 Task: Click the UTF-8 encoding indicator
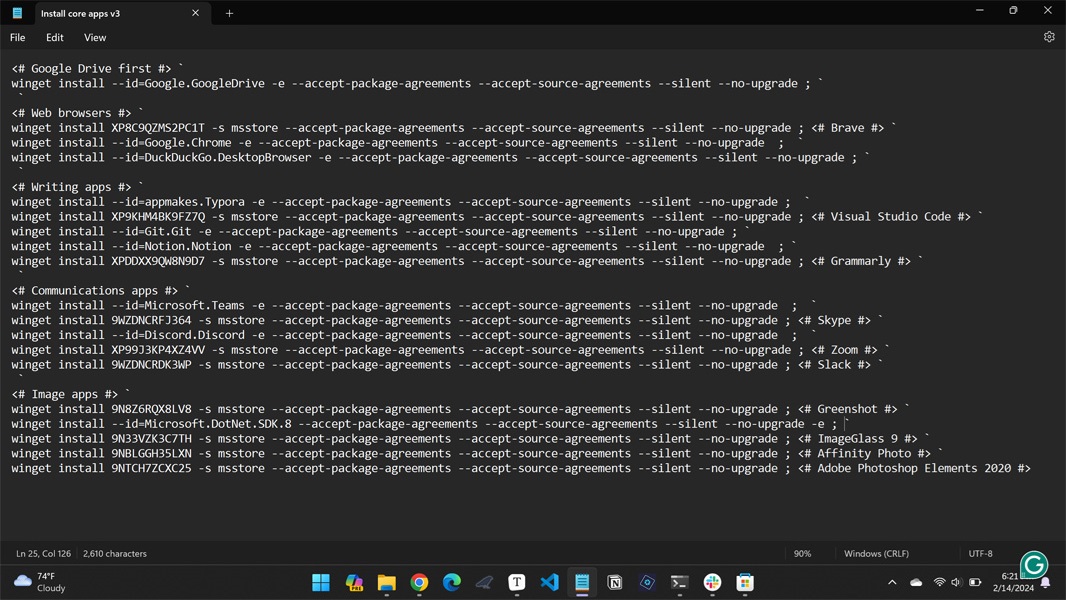coord(980,553)
